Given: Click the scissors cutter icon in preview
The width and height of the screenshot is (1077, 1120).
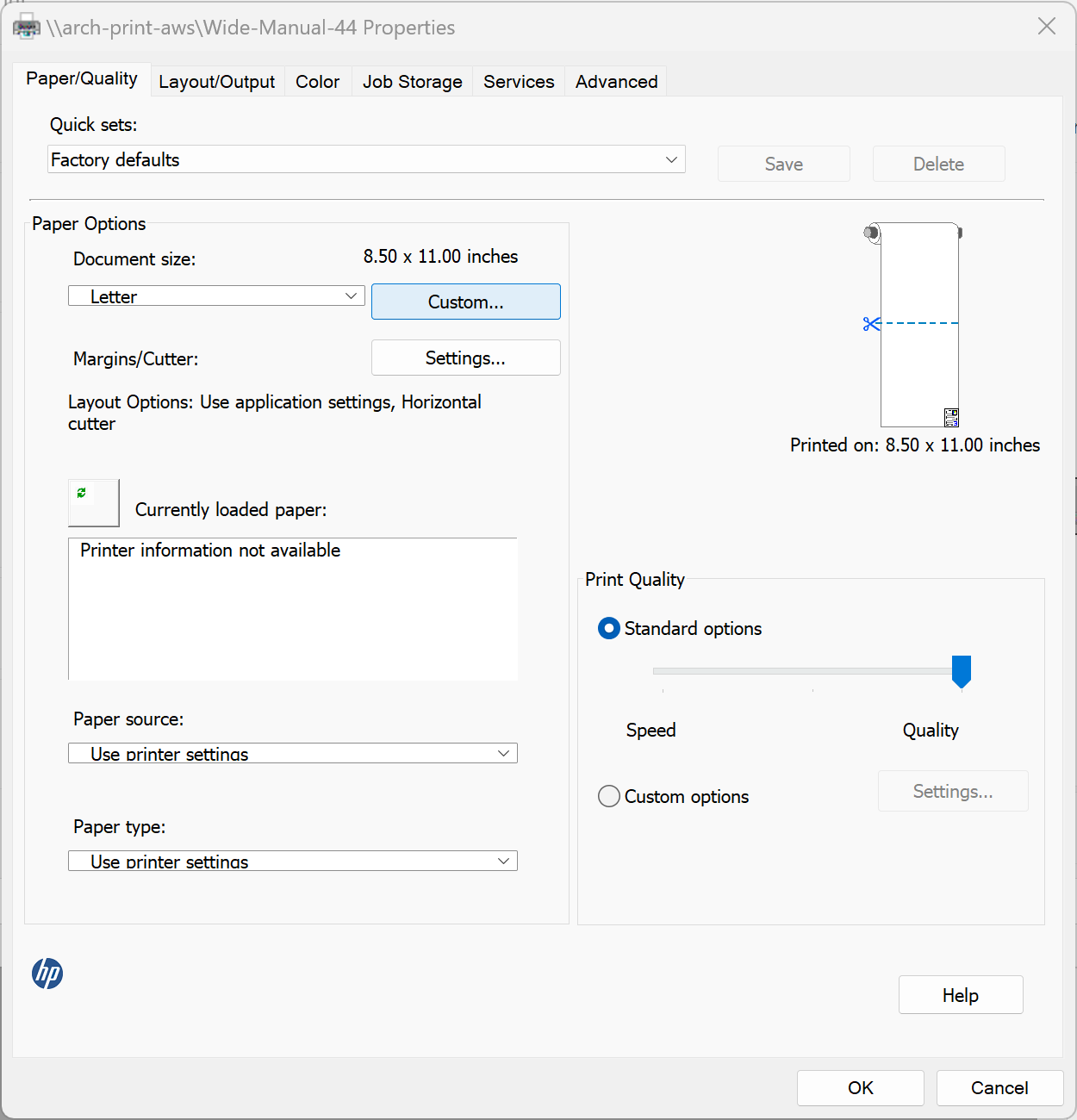Looking at the screenshot, I should pyautogui.click(x=871, y=324).
